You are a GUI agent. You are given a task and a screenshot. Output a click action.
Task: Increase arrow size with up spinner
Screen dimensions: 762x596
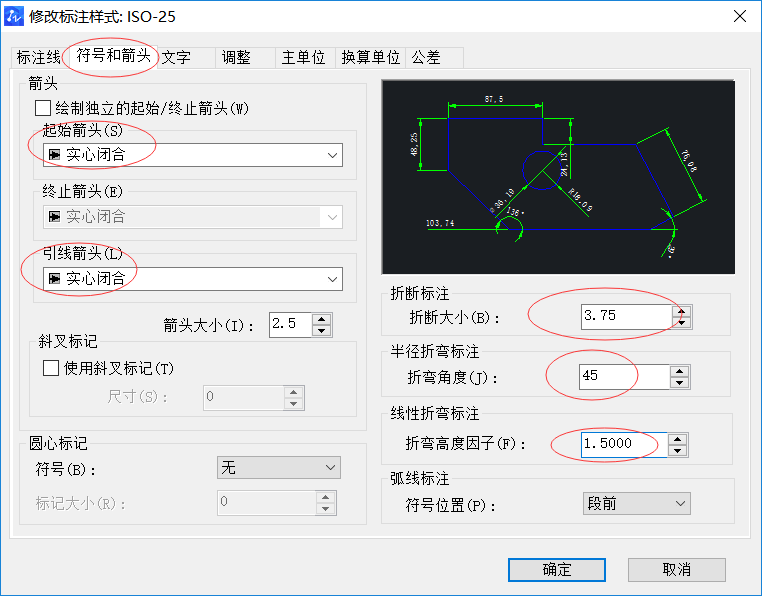322,320
